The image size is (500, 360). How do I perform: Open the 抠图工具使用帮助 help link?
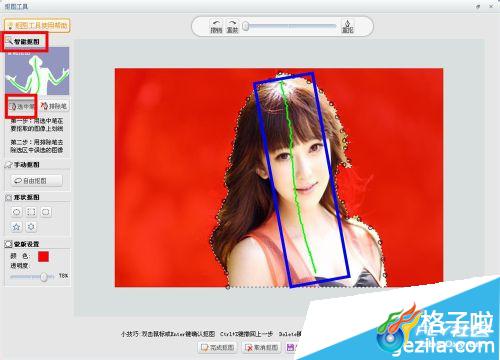[x=37, y=25]
